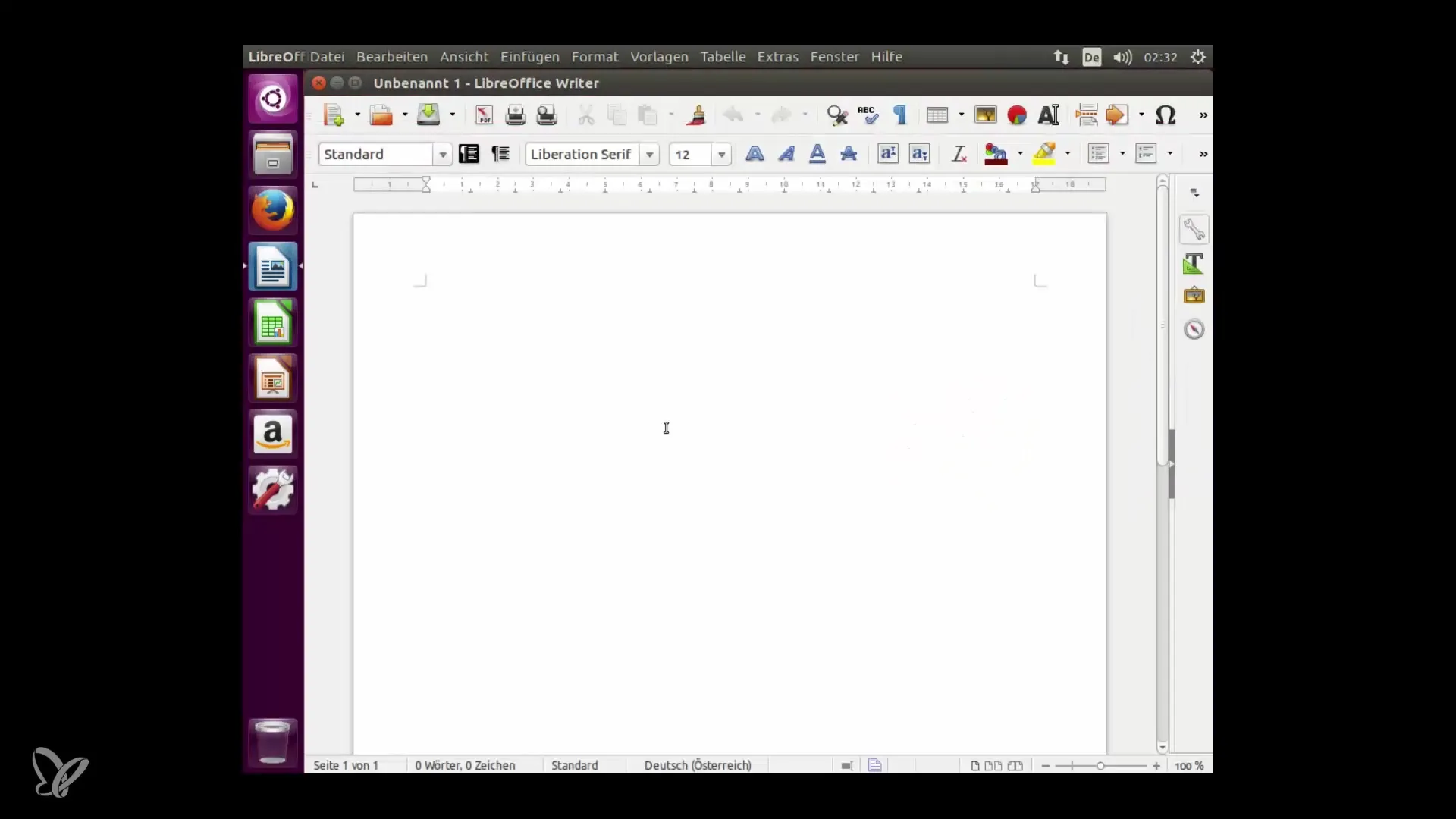Screen dimensions: 1456x819
Task: Update the paragraph style icon
Action: tap(469, 154)
